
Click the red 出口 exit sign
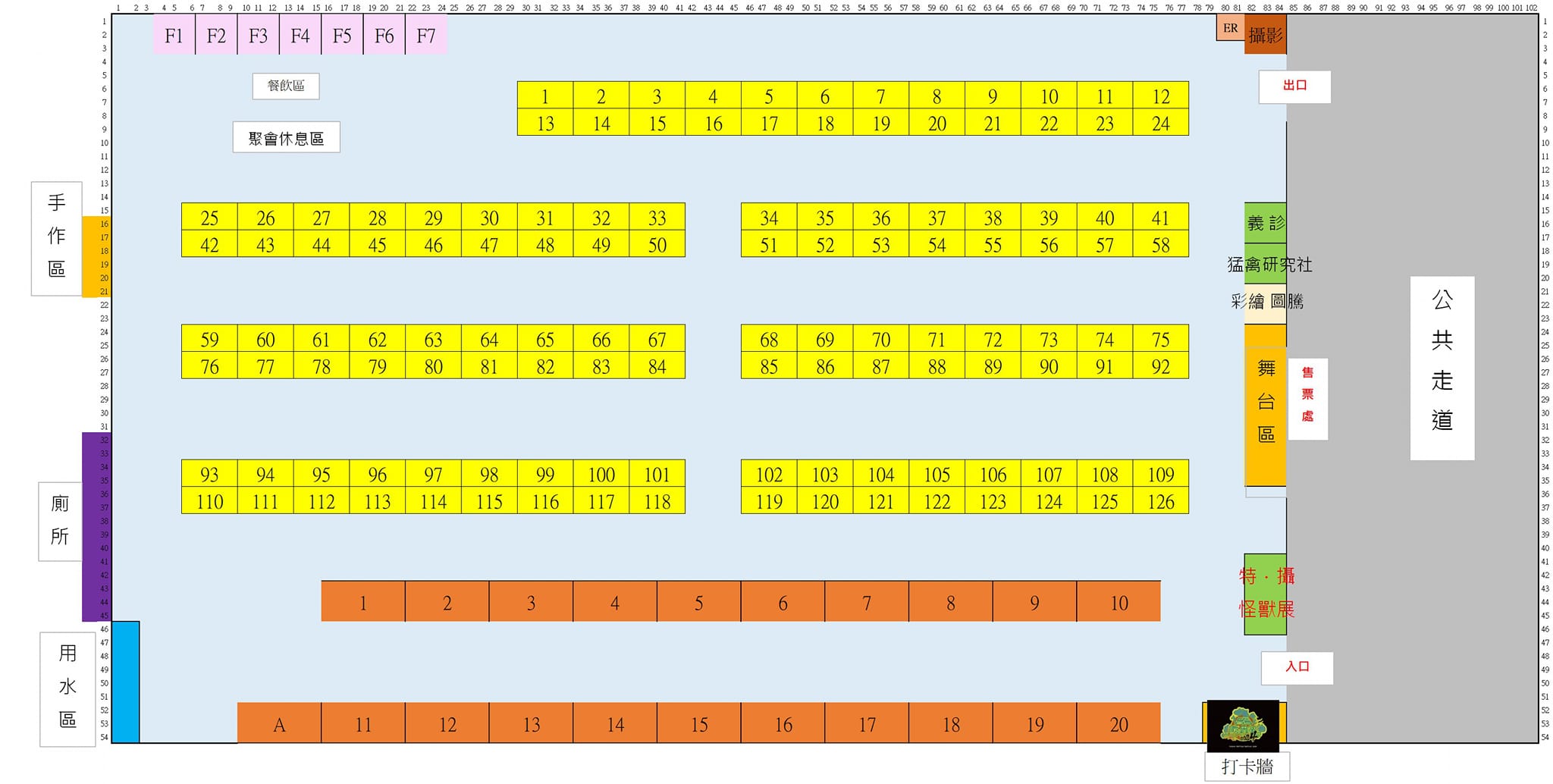tap(1294, 86)
